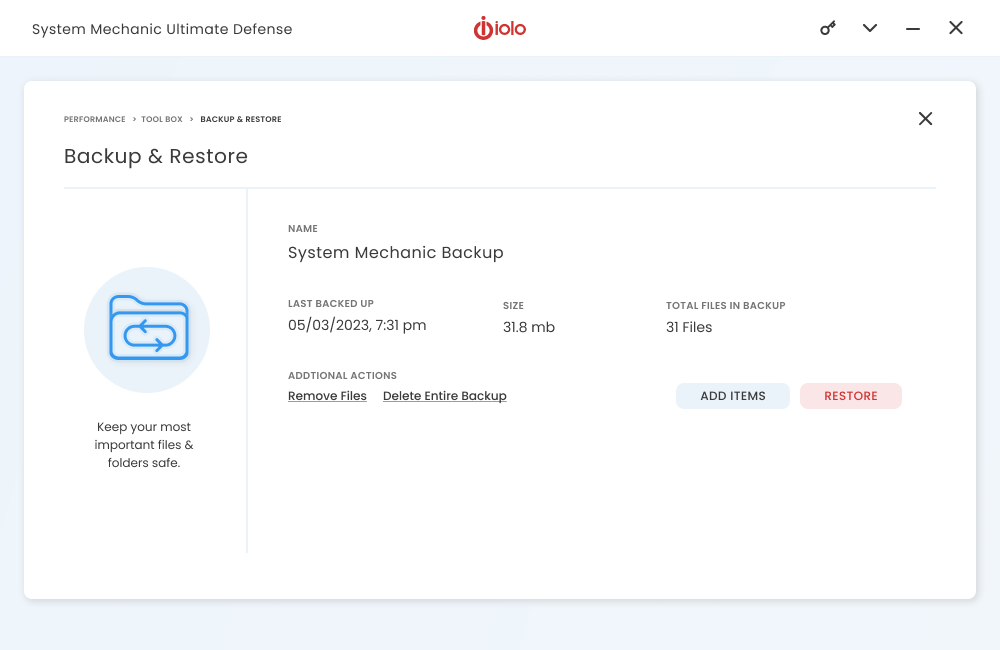Click the System Mechanic Backup name field
The height and width of the screenshot is (650, 1000).
[x=395, y=252]
